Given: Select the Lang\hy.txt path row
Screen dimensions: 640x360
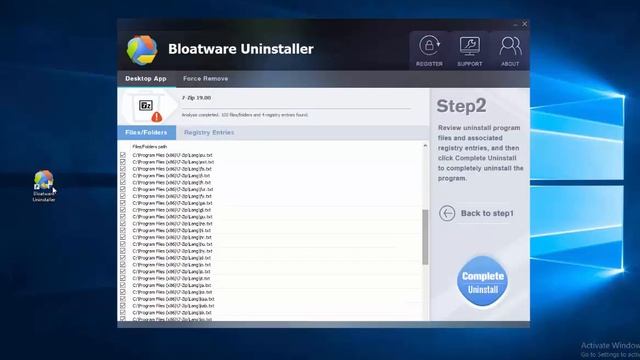Looking at the screenshot, I should point(172,251).
